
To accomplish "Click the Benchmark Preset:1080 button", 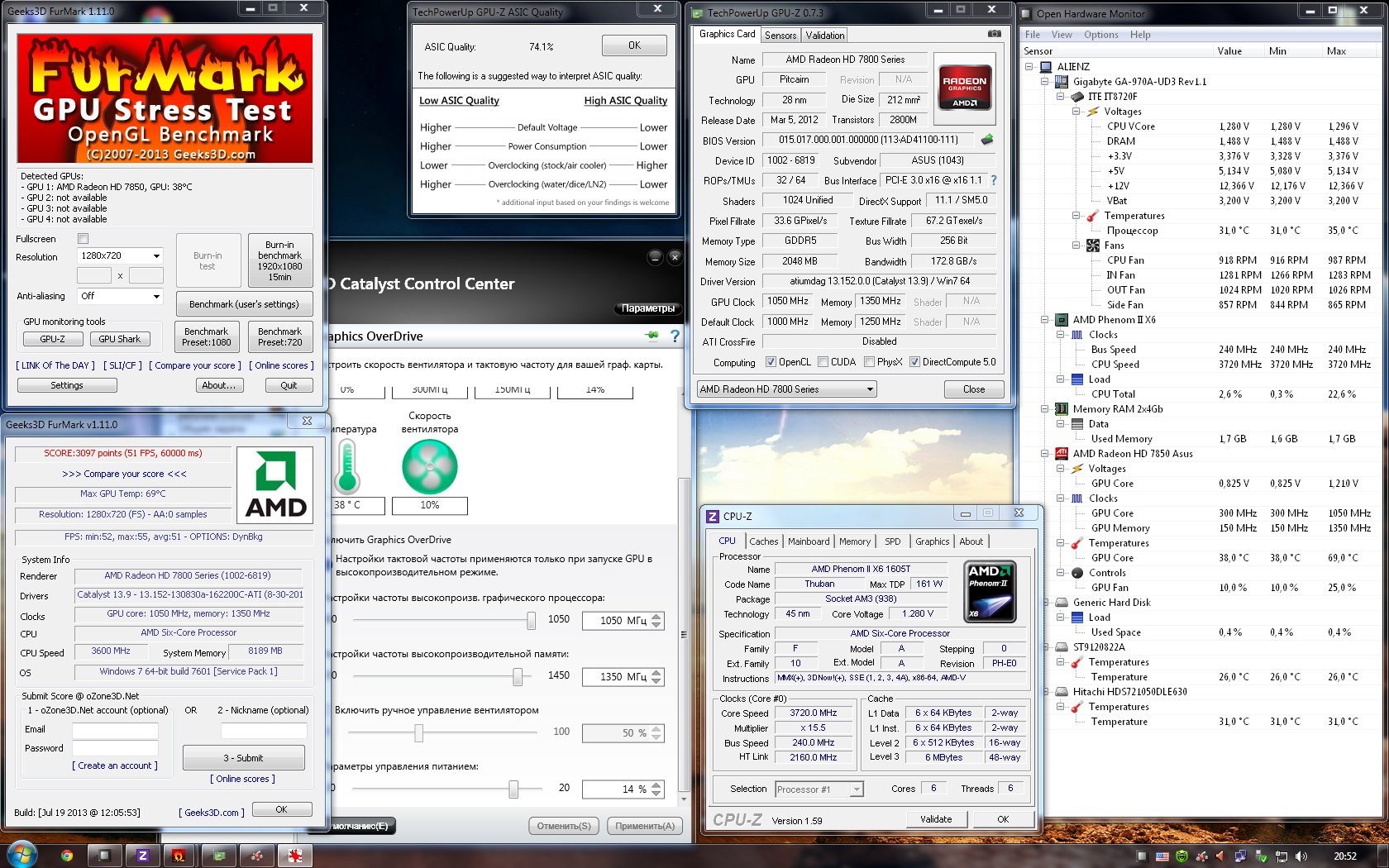I will pyautogui.click(x=207, y=336).
